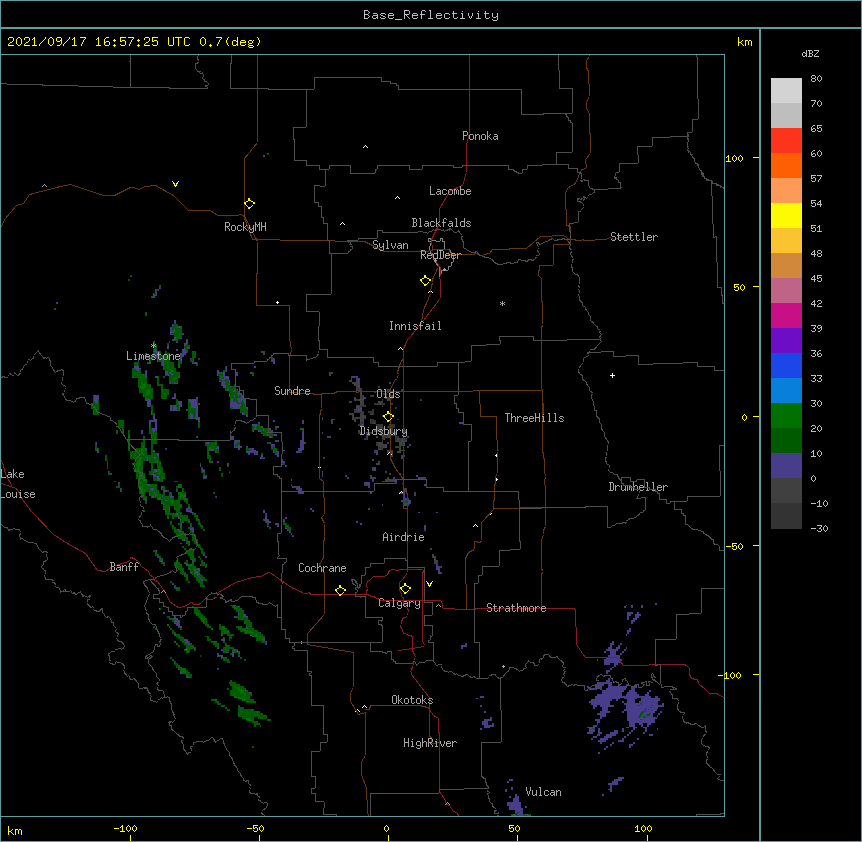Viewport: 862px width, 842px height.
Task: Click the Didsbury town label
Action: [384, 431]
